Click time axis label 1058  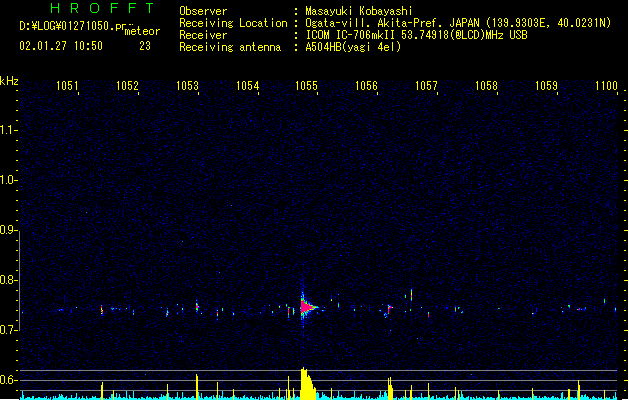click(486, 86)
